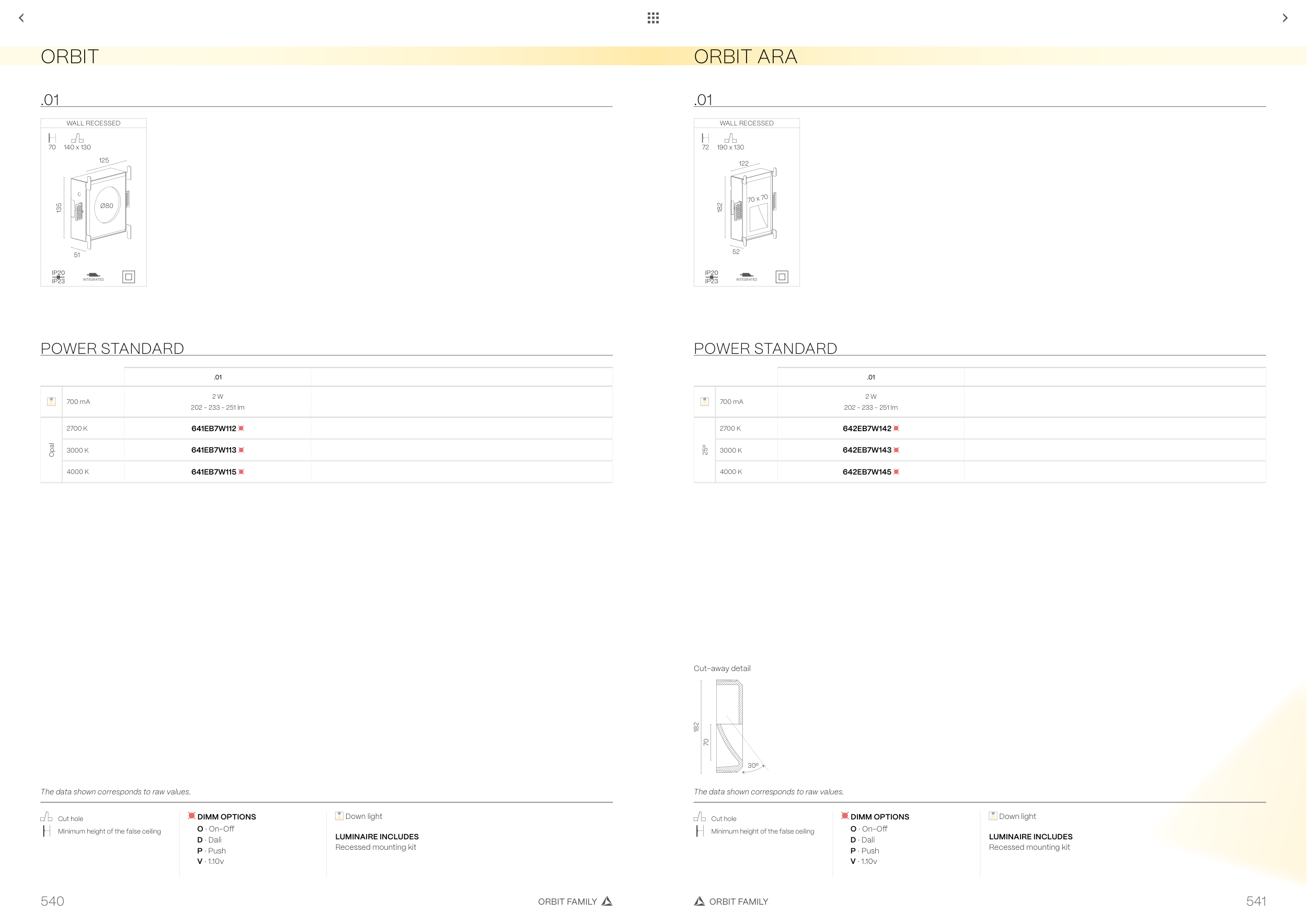Click the DIMM OPTIONS heading on Orbit page
The image size is (1307, 924).
226,816
